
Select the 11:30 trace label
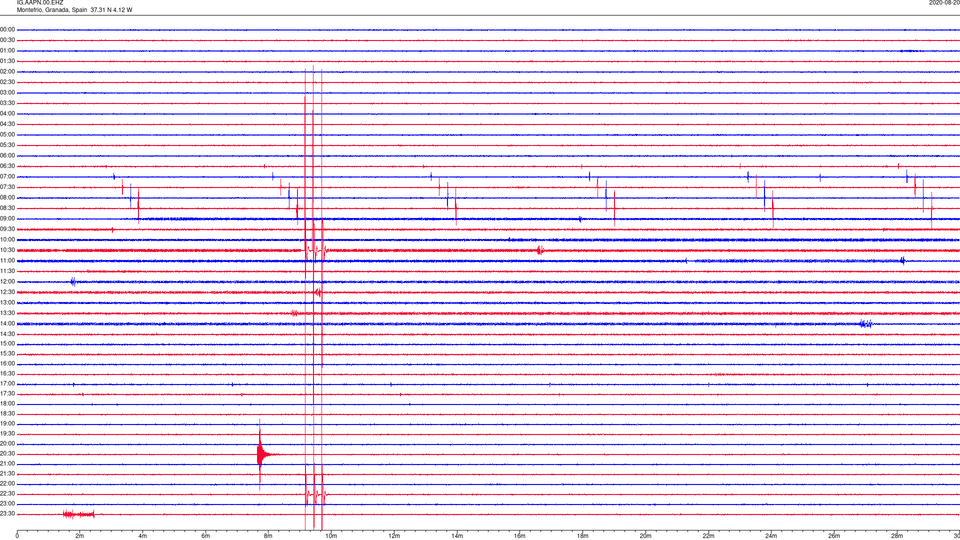click(7, 271)
